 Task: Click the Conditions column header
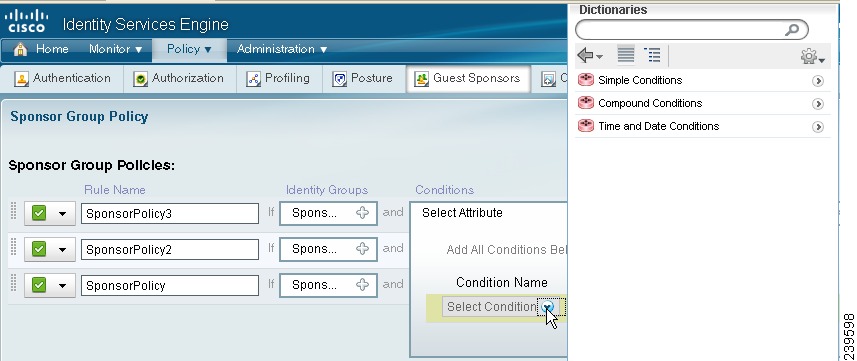(444, 190)
